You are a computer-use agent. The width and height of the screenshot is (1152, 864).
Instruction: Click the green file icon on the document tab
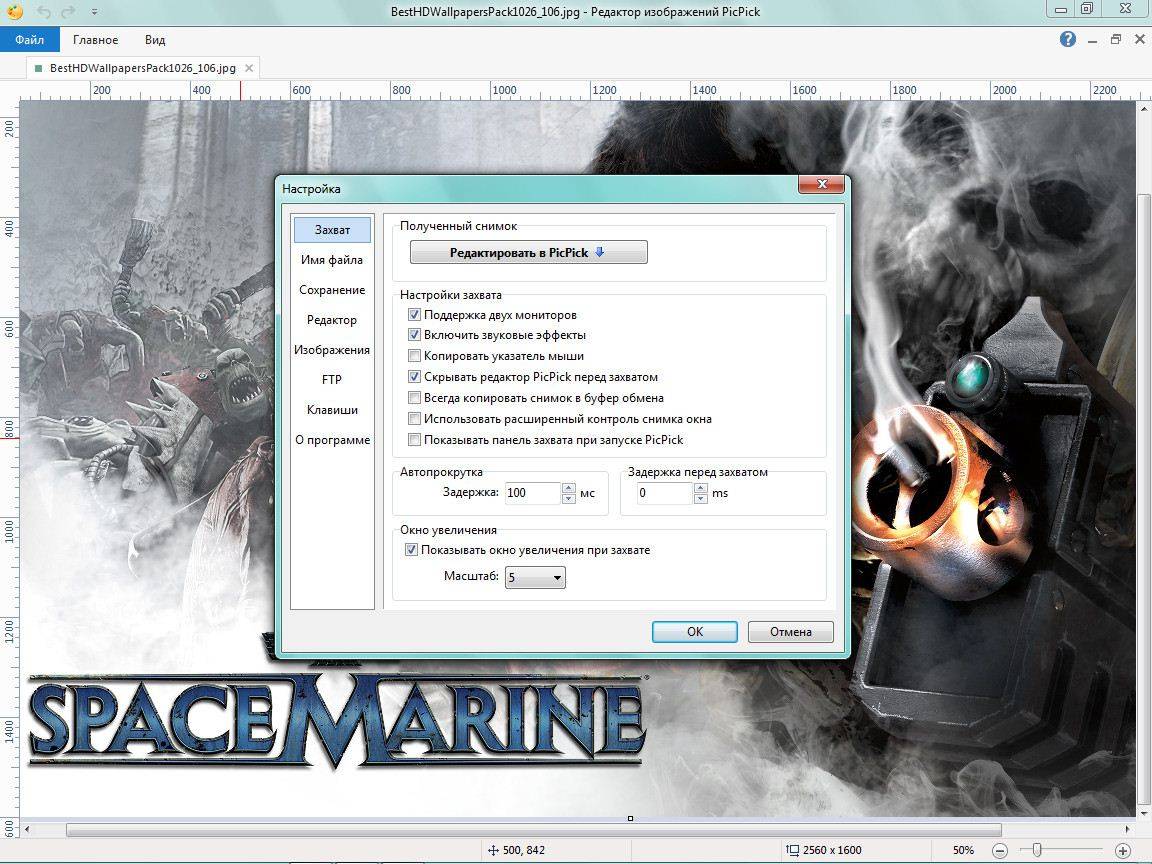[x=38, y=68]
